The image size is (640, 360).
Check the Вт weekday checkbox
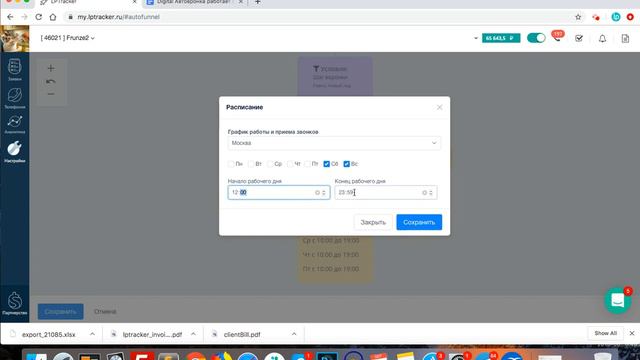pyautogui.click(x=251, y=164)
